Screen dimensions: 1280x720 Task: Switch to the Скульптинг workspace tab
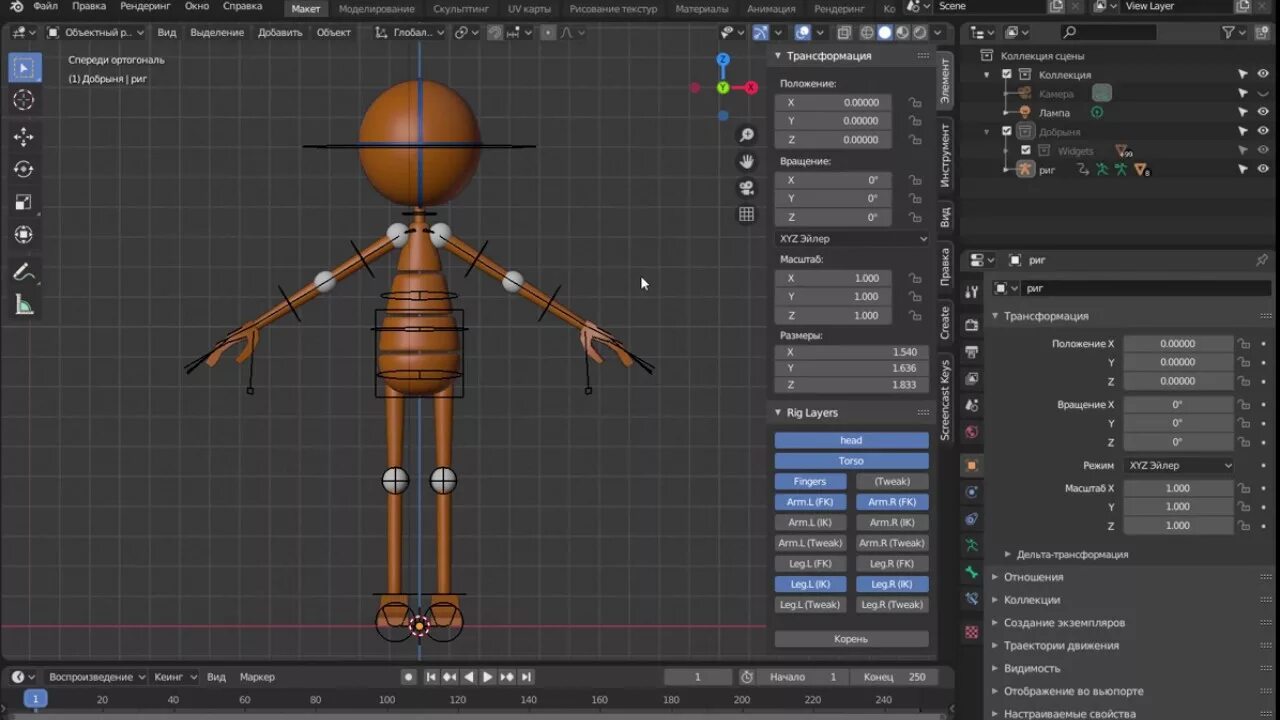461,8
